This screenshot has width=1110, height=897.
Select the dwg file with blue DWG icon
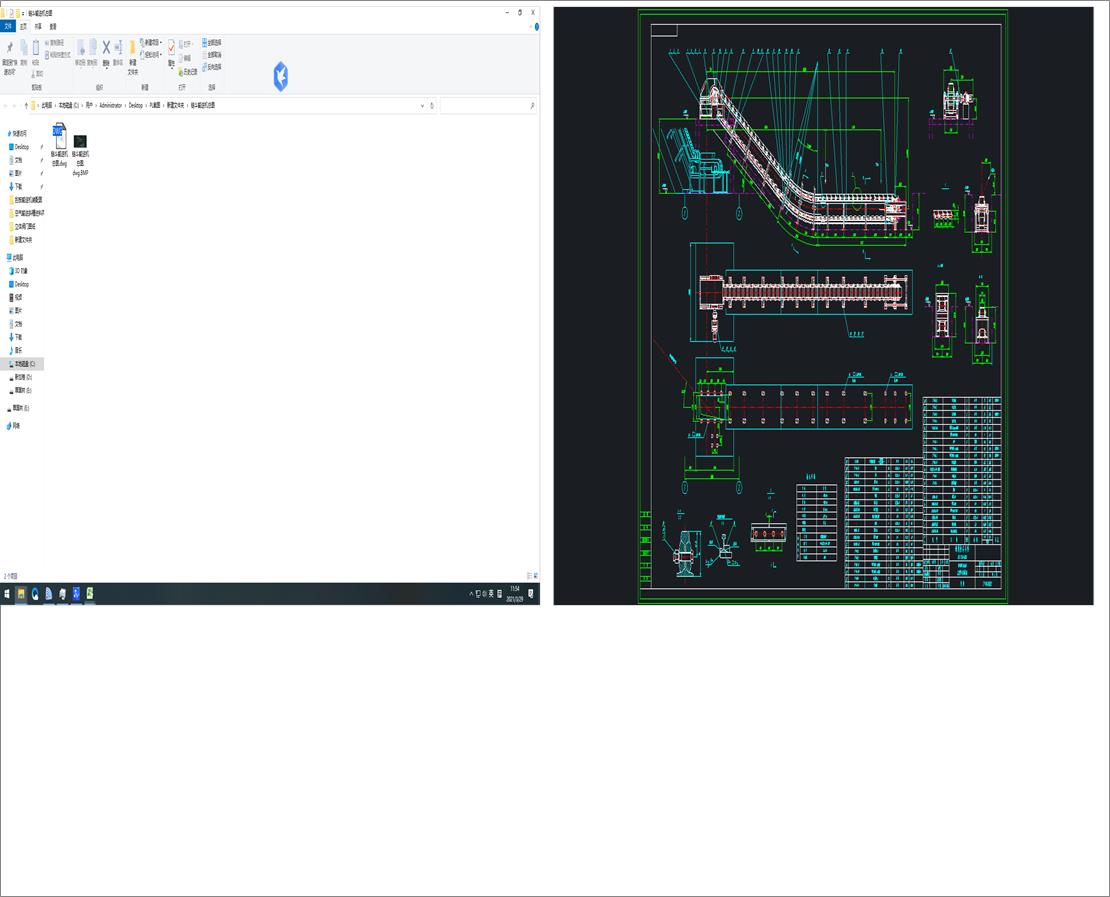pos(59,144)
